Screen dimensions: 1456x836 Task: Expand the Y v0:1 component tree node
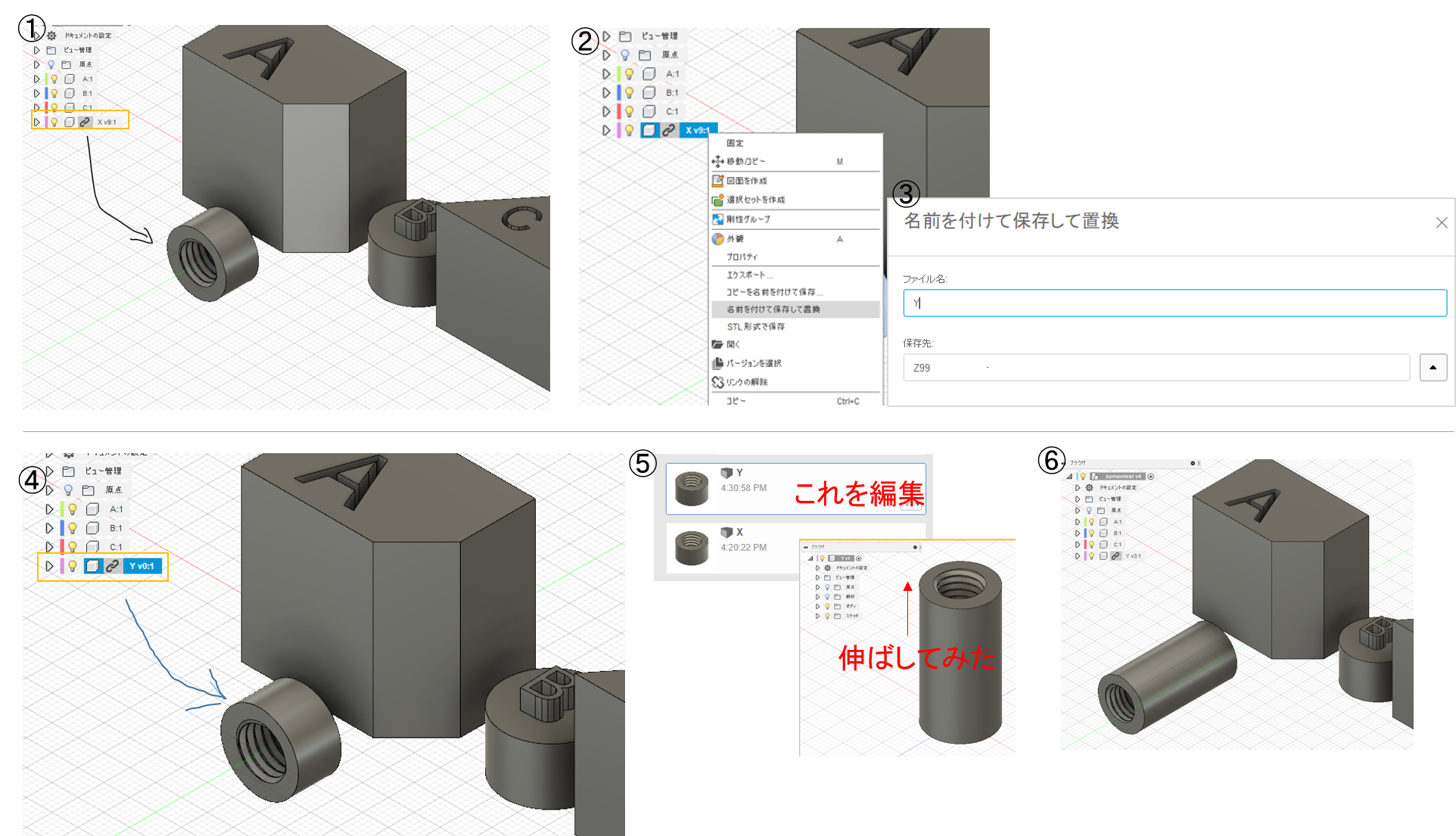(49, 566)
